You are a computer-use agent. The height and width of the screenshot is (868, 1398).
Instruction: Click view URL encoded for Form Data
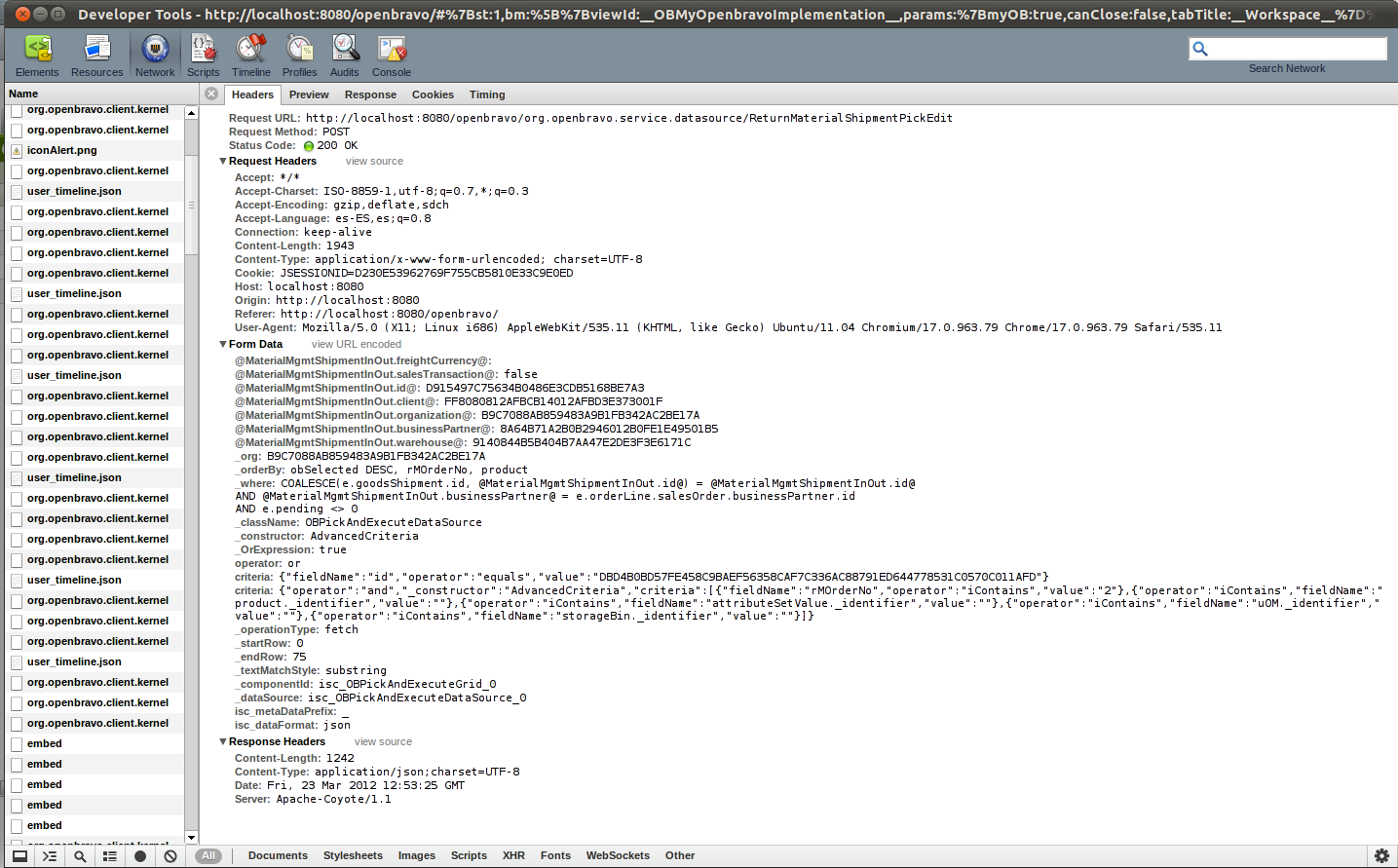356,345
